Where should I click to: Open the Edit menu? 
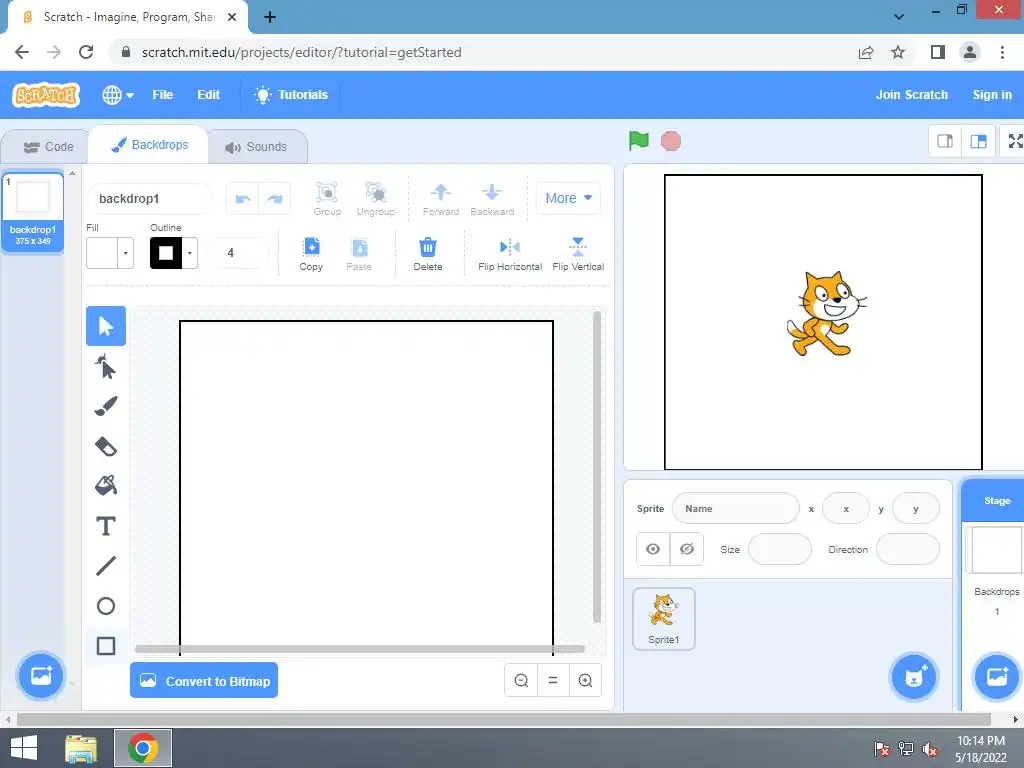point(208,95)
